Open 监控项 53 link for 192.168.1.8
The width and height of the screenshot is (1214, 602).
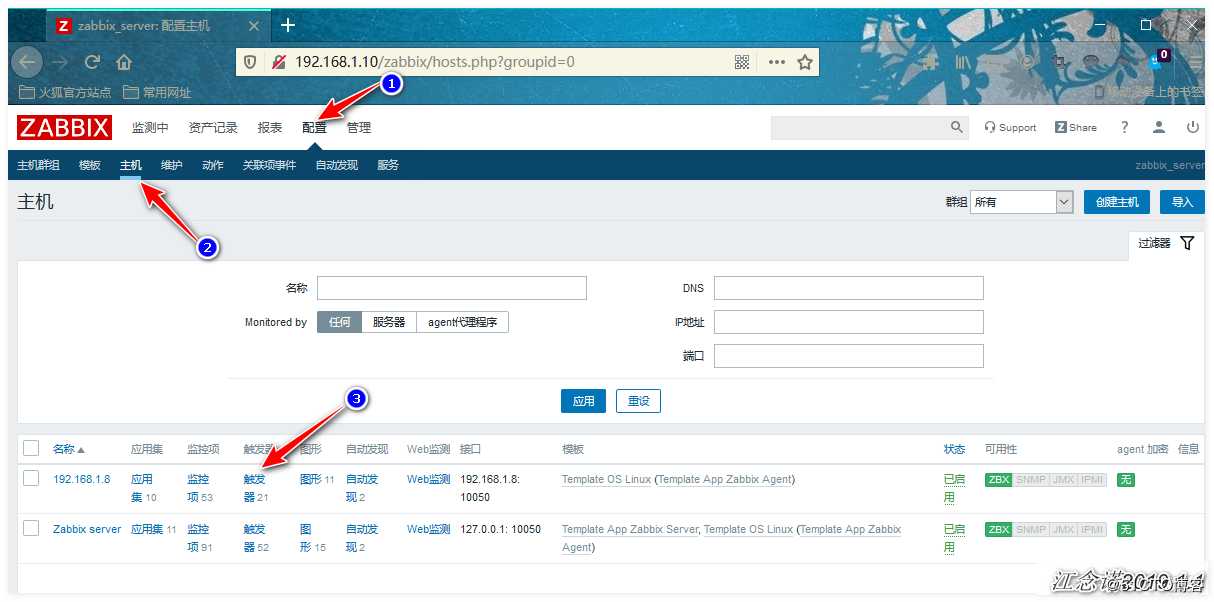[199, 488]
